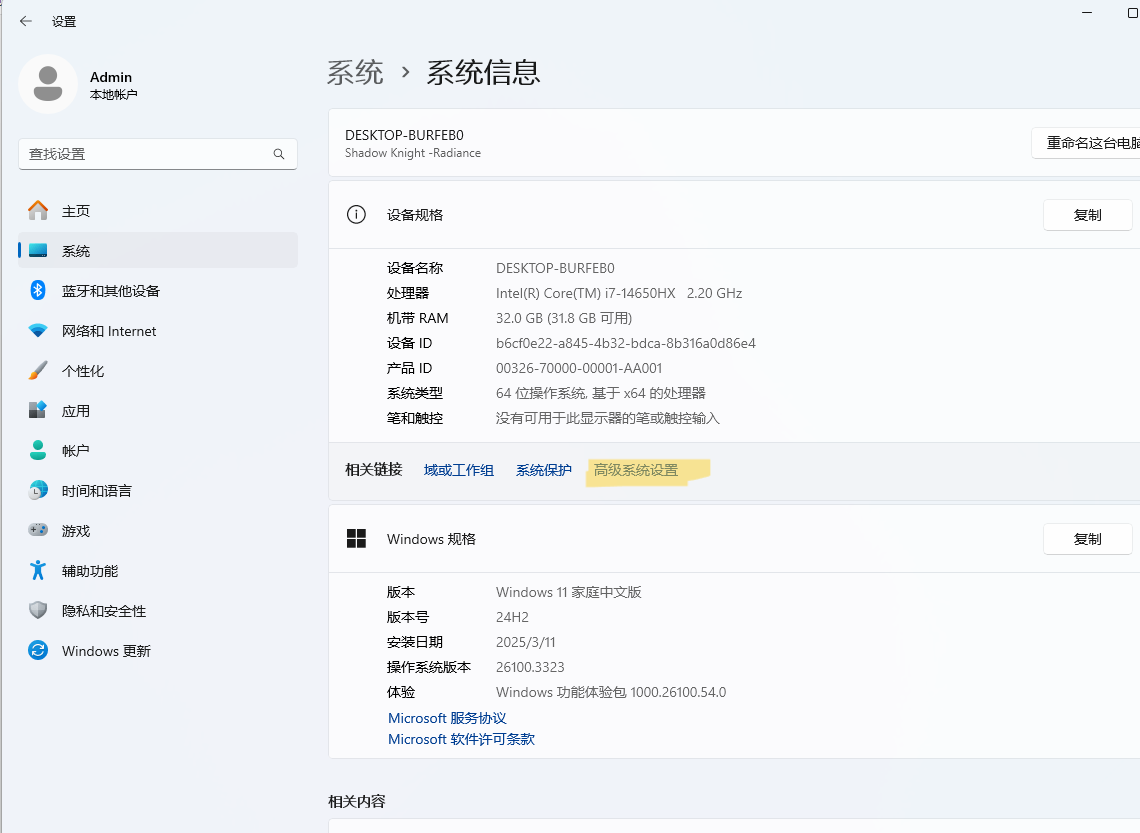Click the search magnifier icon
This screenshot has height=833, width=1140.
click(x=278, y=154)
